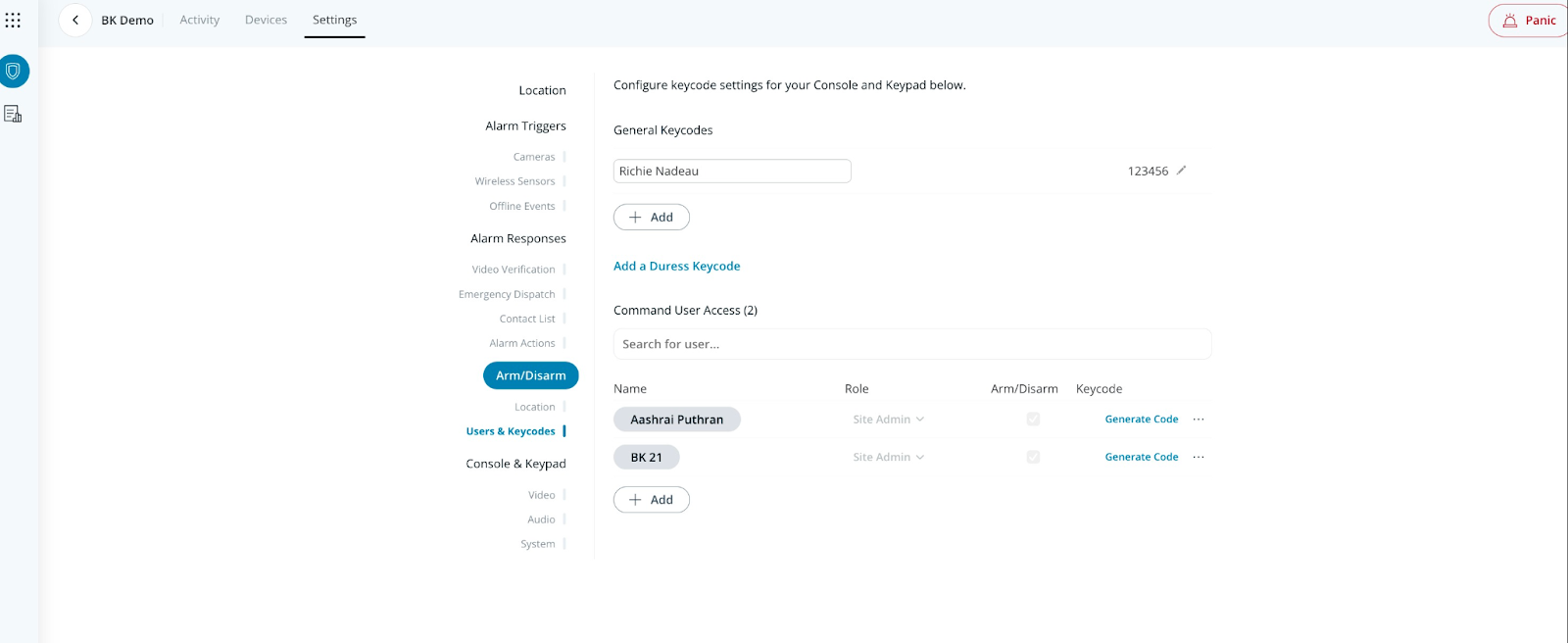The width and height of the screenshot is (1568, 643).
Task: Expand Site Admin role dropdown for Aashrai Puthran
Action: 888,420
